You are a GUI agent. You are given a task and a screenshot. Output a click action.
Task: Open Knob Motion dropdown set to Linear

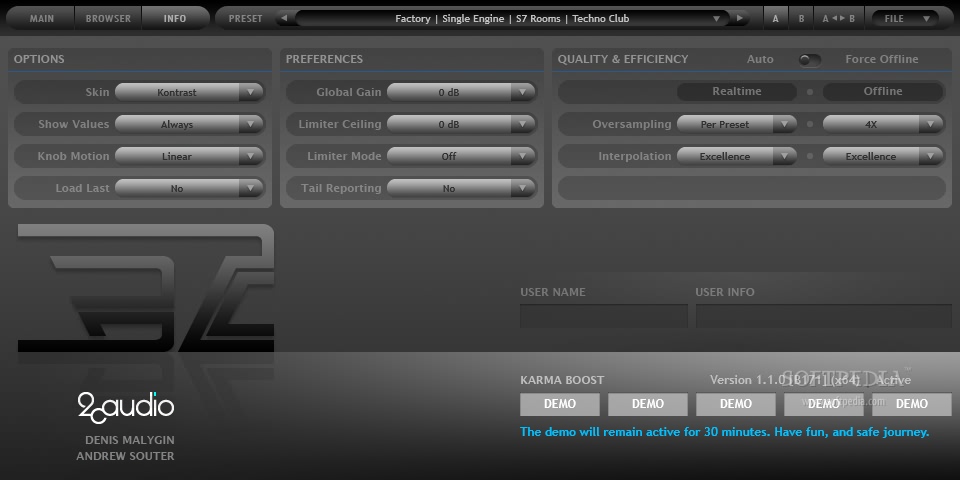click(189, 156)
